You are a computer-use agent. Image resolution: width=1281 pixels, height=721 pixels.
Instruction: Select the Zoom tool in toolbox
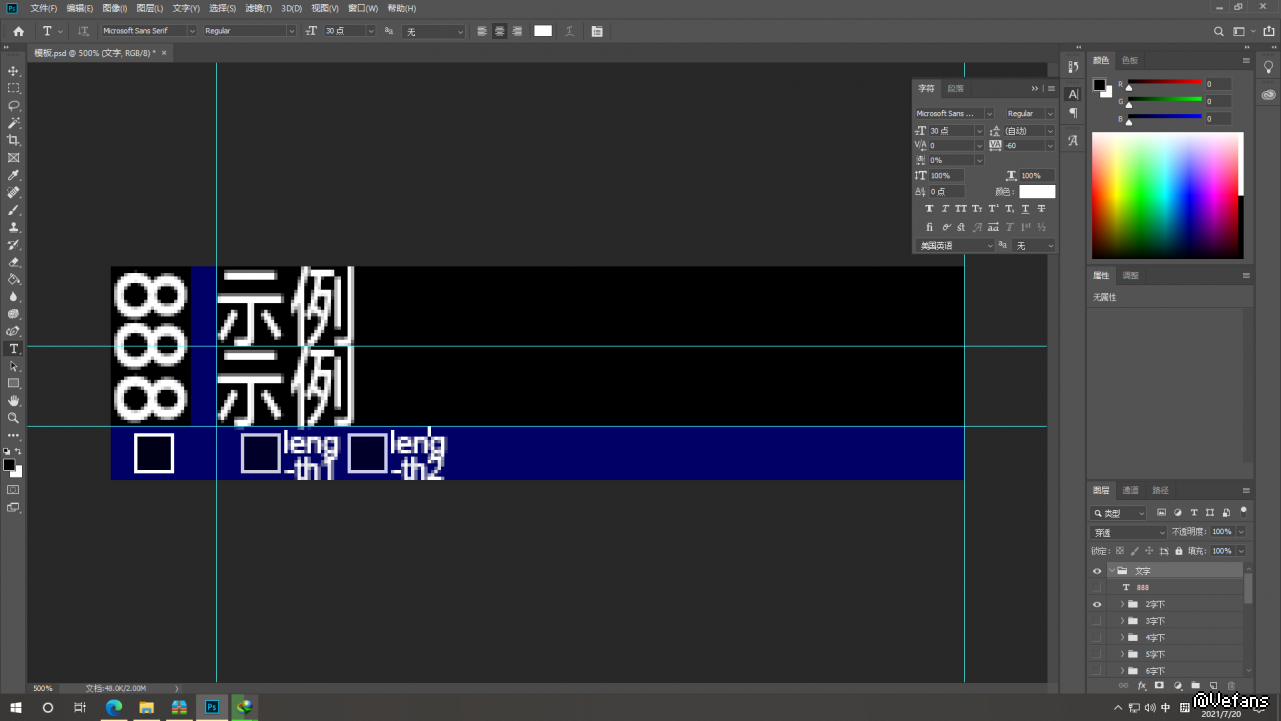click(14, 418)
